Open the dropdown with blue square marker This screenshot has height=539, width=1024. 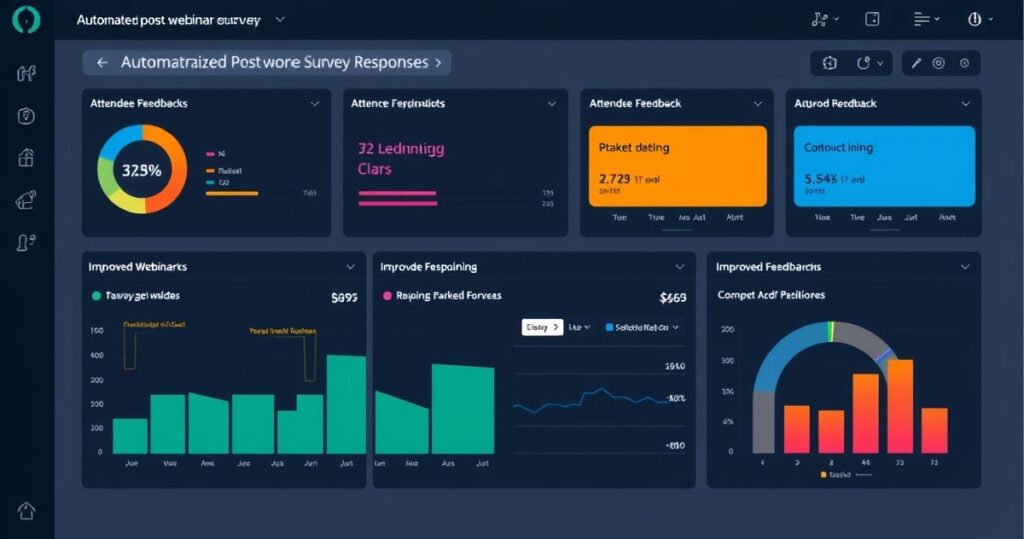pyautogui.click(x=640, y=327)
